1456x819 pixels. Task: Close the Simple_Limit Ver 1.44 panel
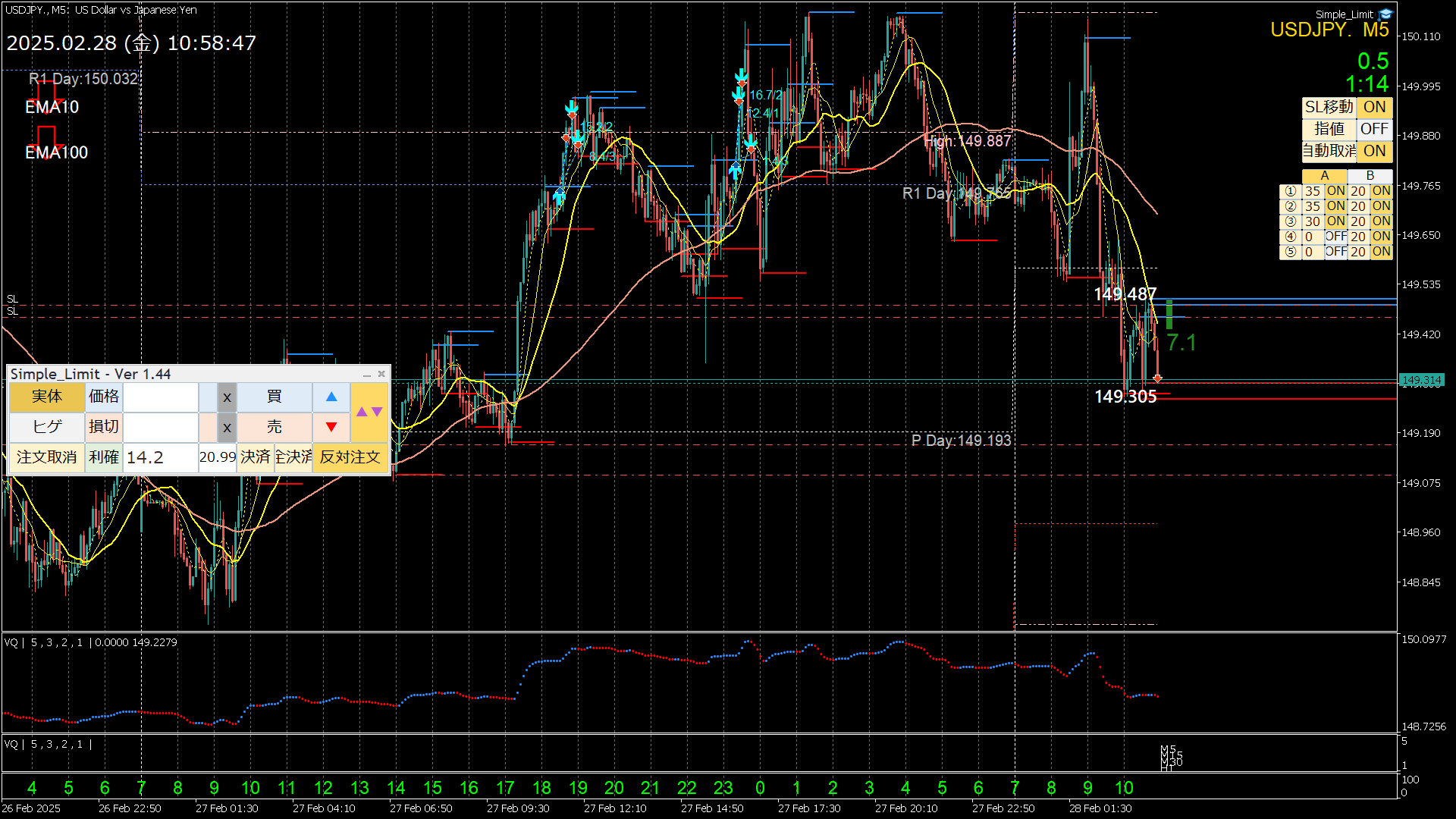[381, 374]
